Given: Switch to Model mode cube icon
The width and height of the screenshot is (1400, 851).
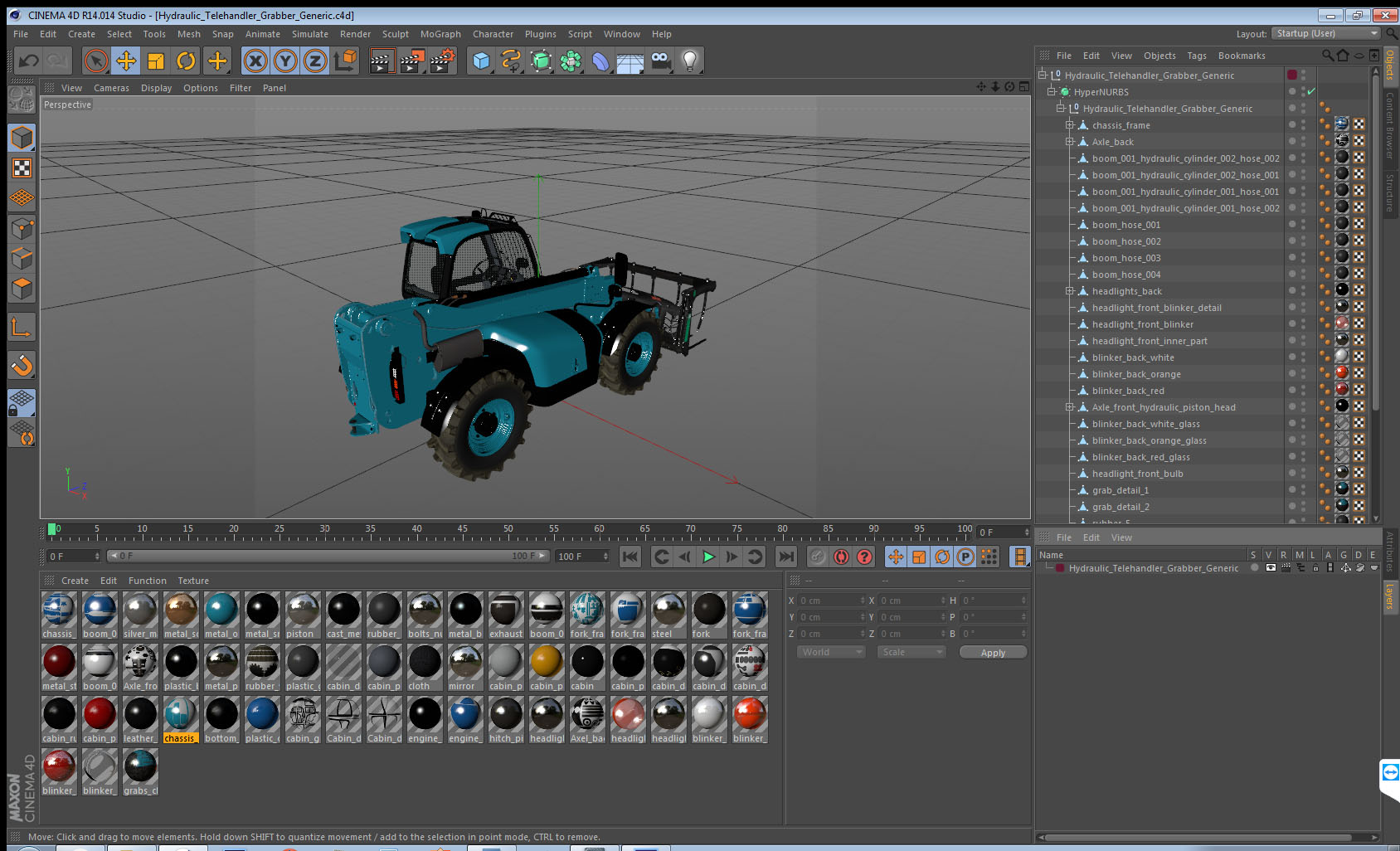Looking at the screenshot, I should [22, 138].
